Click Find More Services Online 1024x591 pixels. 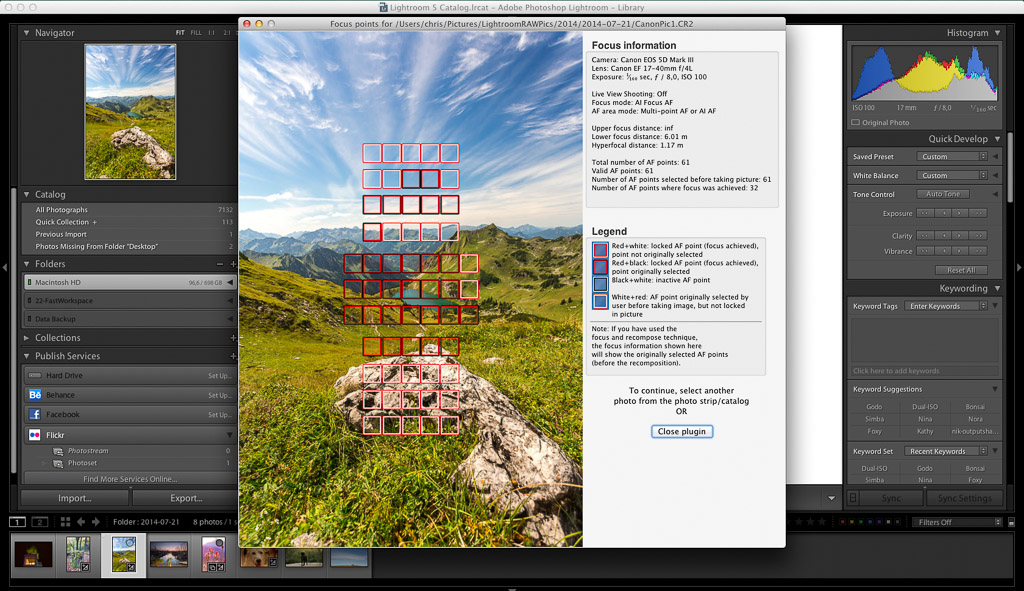(130, 479)
